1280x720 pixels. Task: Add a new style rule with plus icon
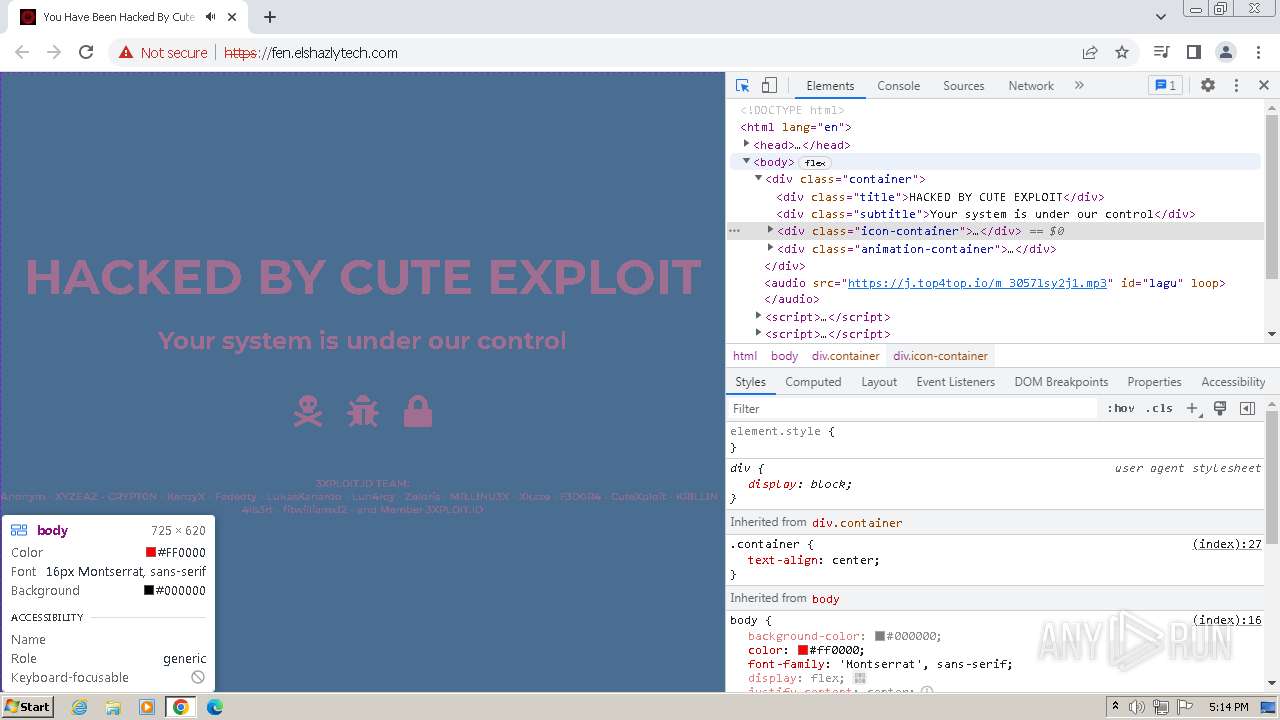[x=1192, y=409]
